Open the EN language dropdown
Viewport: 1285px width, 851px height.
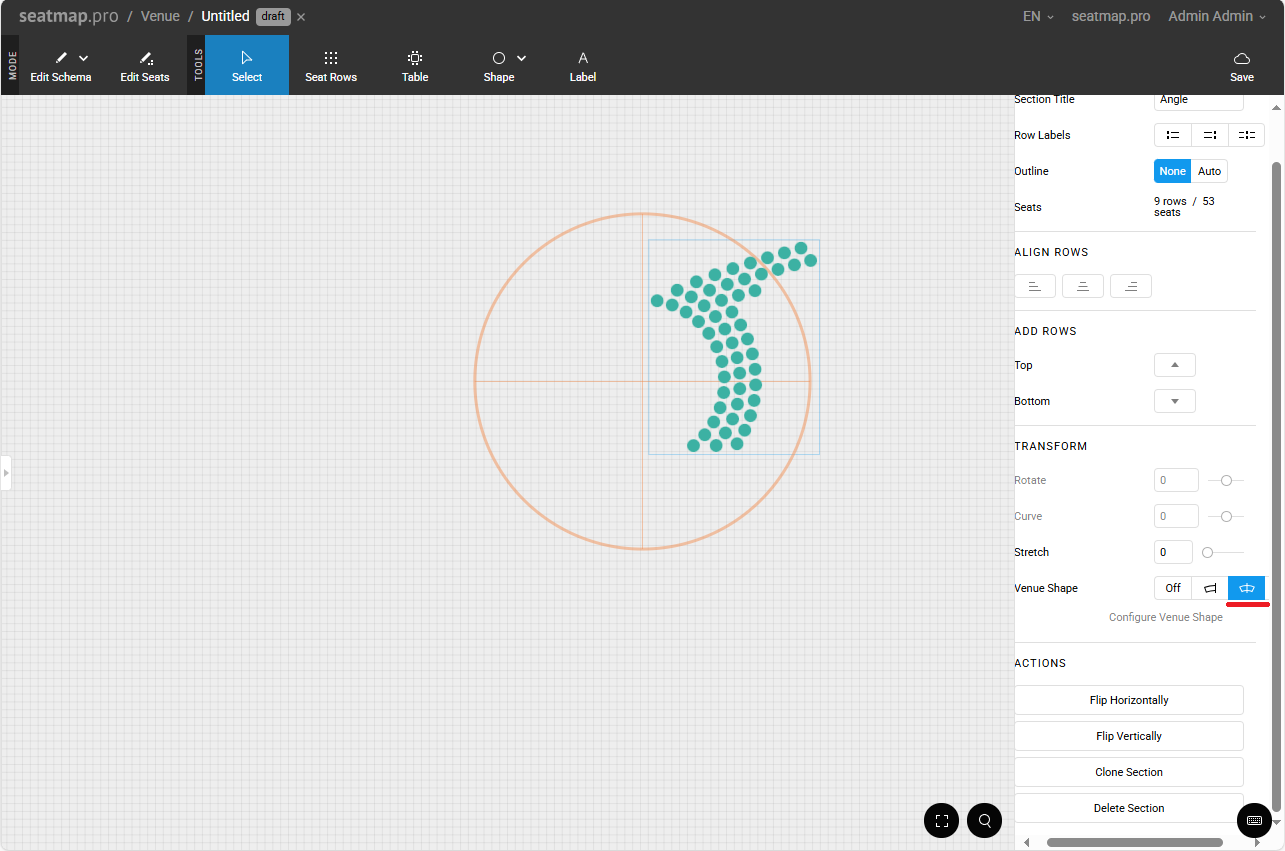pos(1038,17)
